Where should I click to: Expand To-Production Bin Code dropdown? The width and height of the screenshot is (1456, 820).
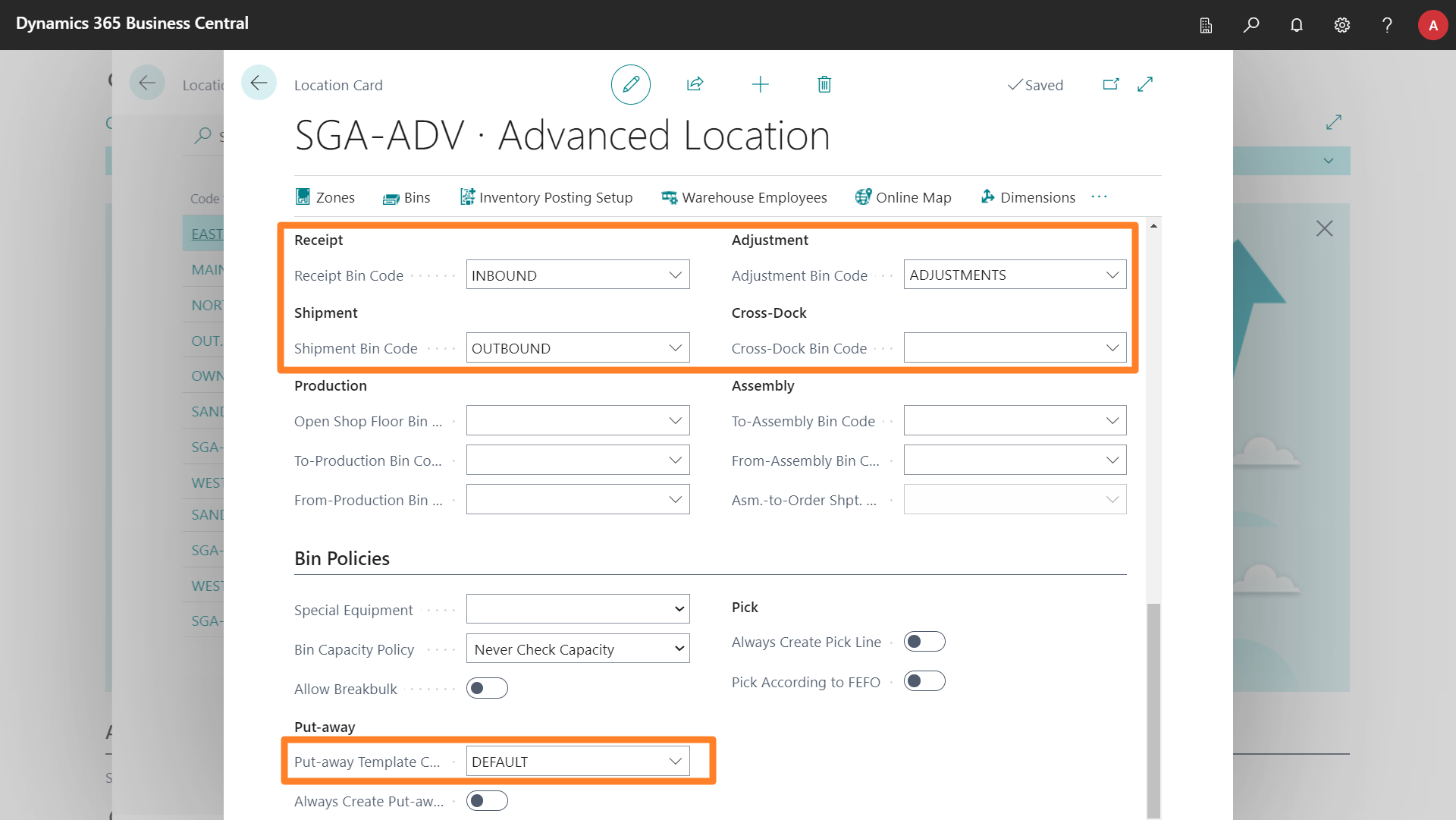pos(675,460)
